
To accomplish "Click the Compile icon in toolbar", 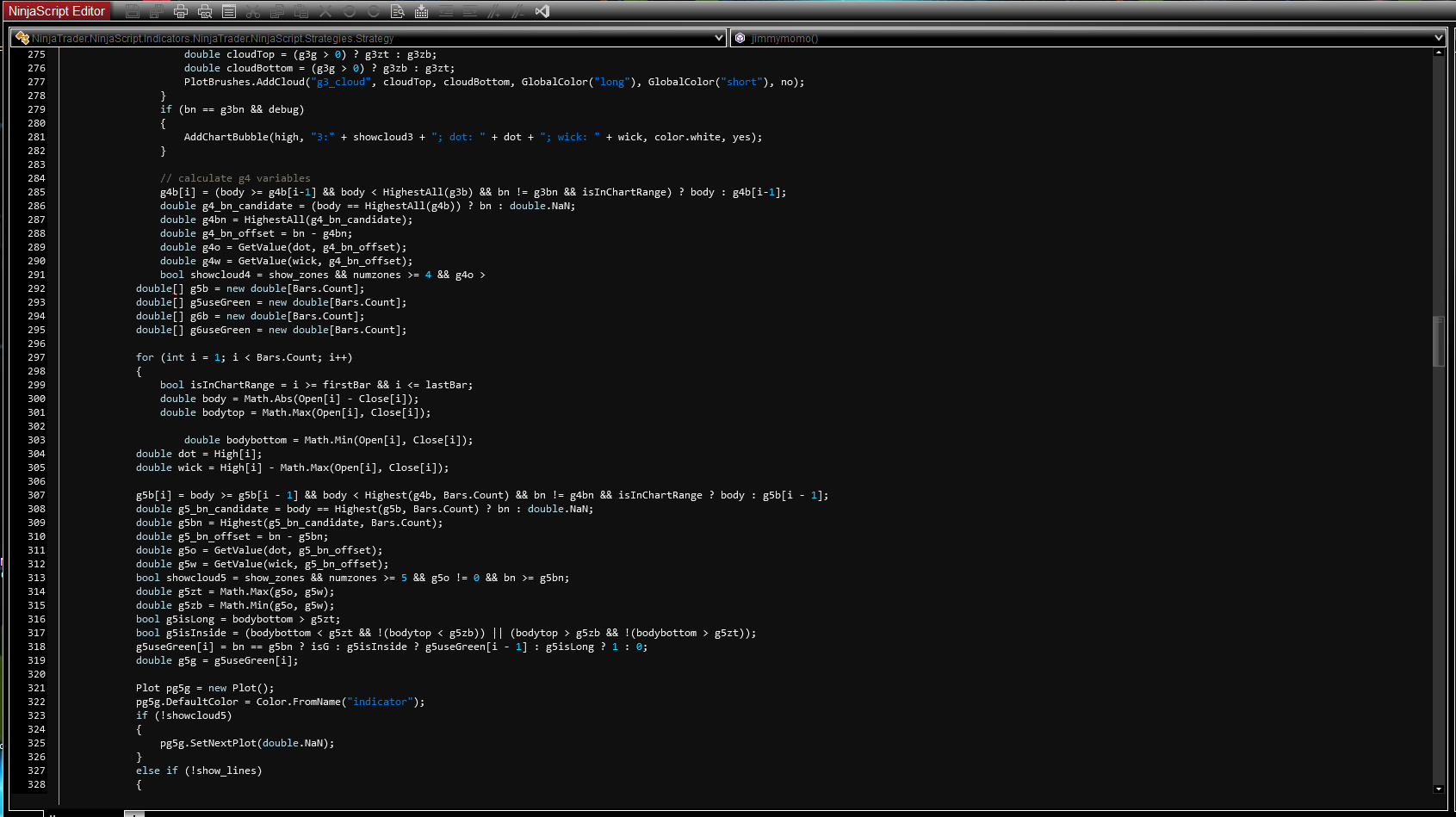I will coord(422,11).
